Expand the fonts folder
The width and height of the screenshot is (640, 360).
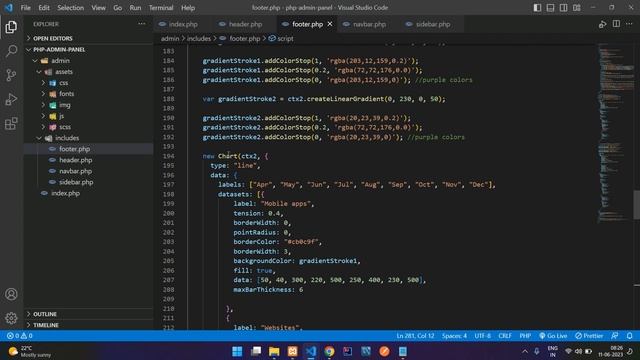click(x=89, y=93)
